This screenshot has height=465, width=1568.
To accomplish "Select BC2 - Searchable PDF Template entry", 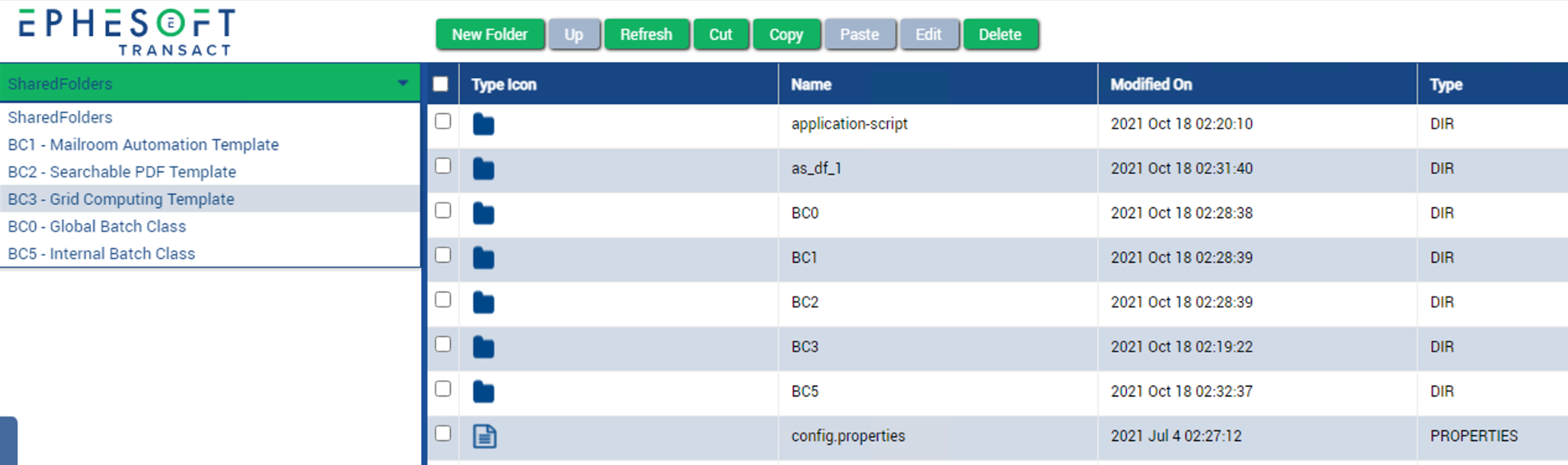I will 122,172.
